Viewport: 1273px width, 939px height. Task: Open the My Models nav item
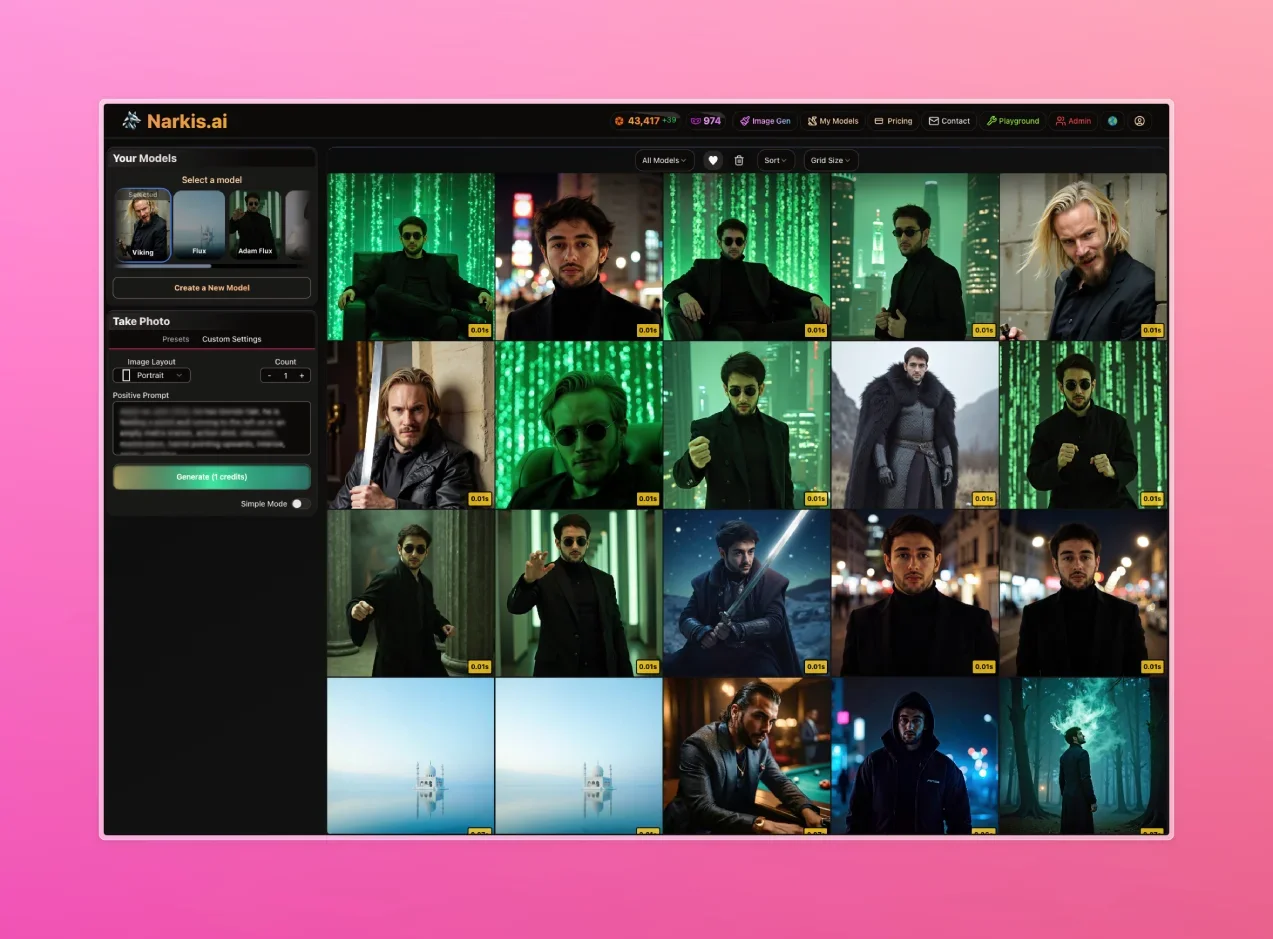pyautogui.click(x=833, y=121)
